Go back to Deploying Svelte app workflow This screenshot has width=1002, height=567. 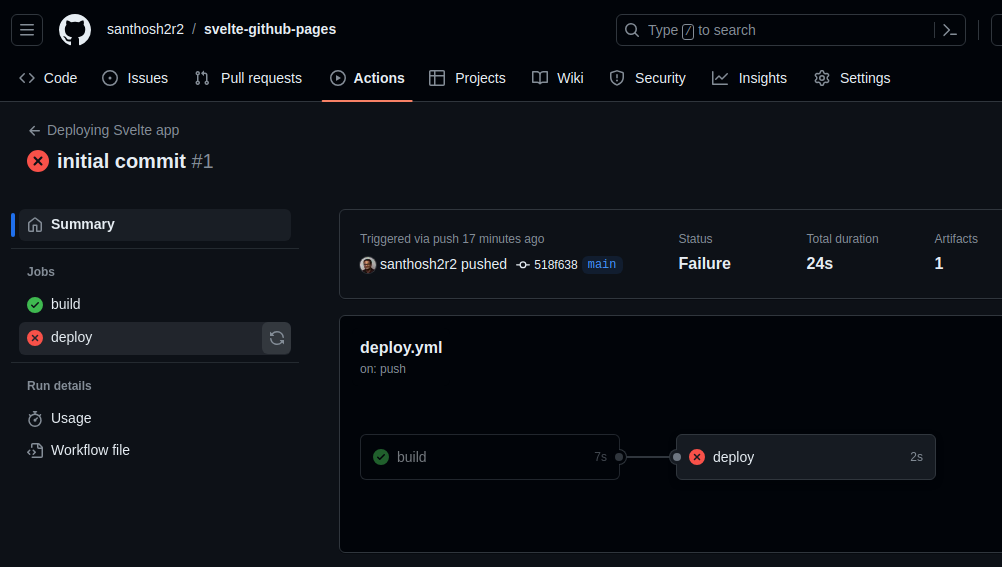coord(113,130)
